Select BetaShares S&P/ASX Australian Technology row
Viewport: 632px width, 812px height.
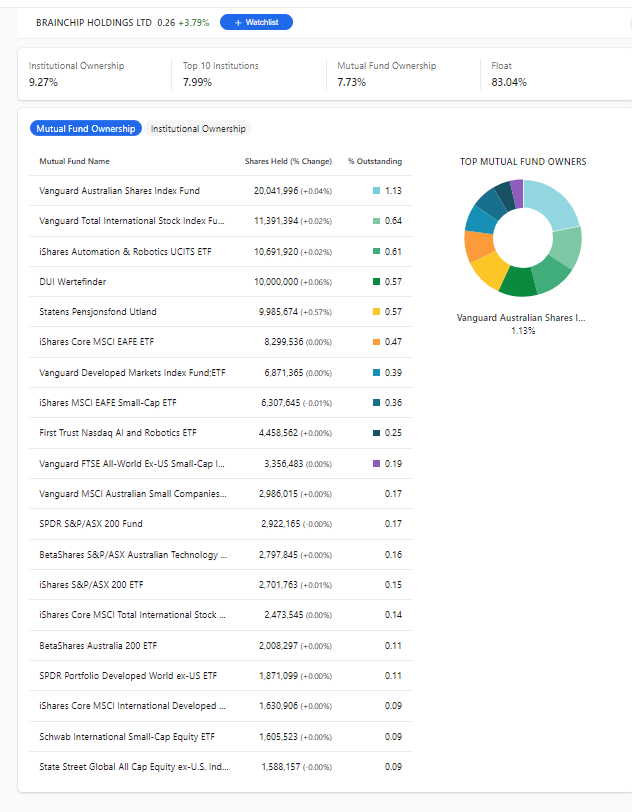(221, 555)
